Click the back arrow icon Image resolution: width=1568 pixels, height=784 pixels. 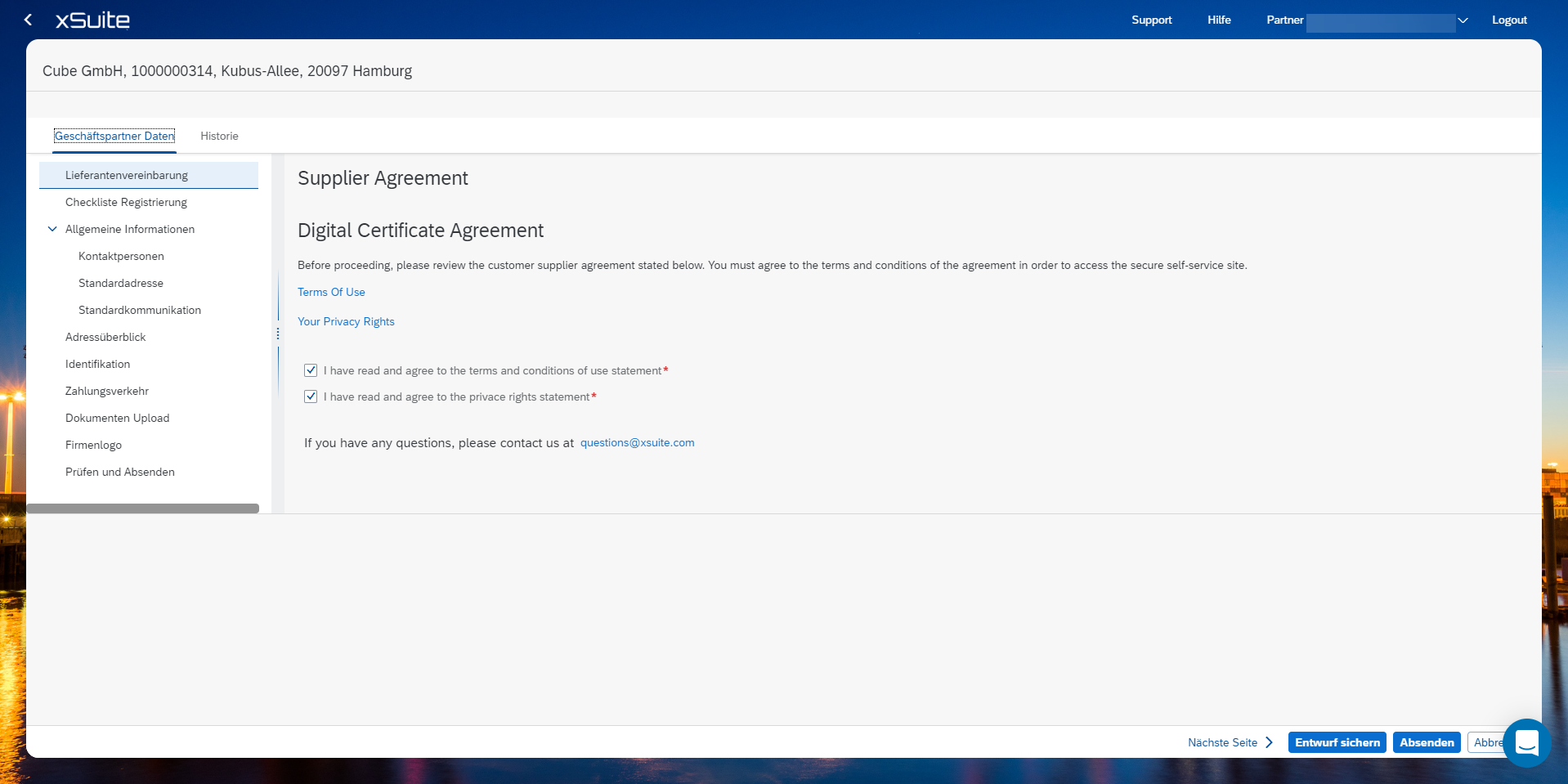[x=29, y=20]
